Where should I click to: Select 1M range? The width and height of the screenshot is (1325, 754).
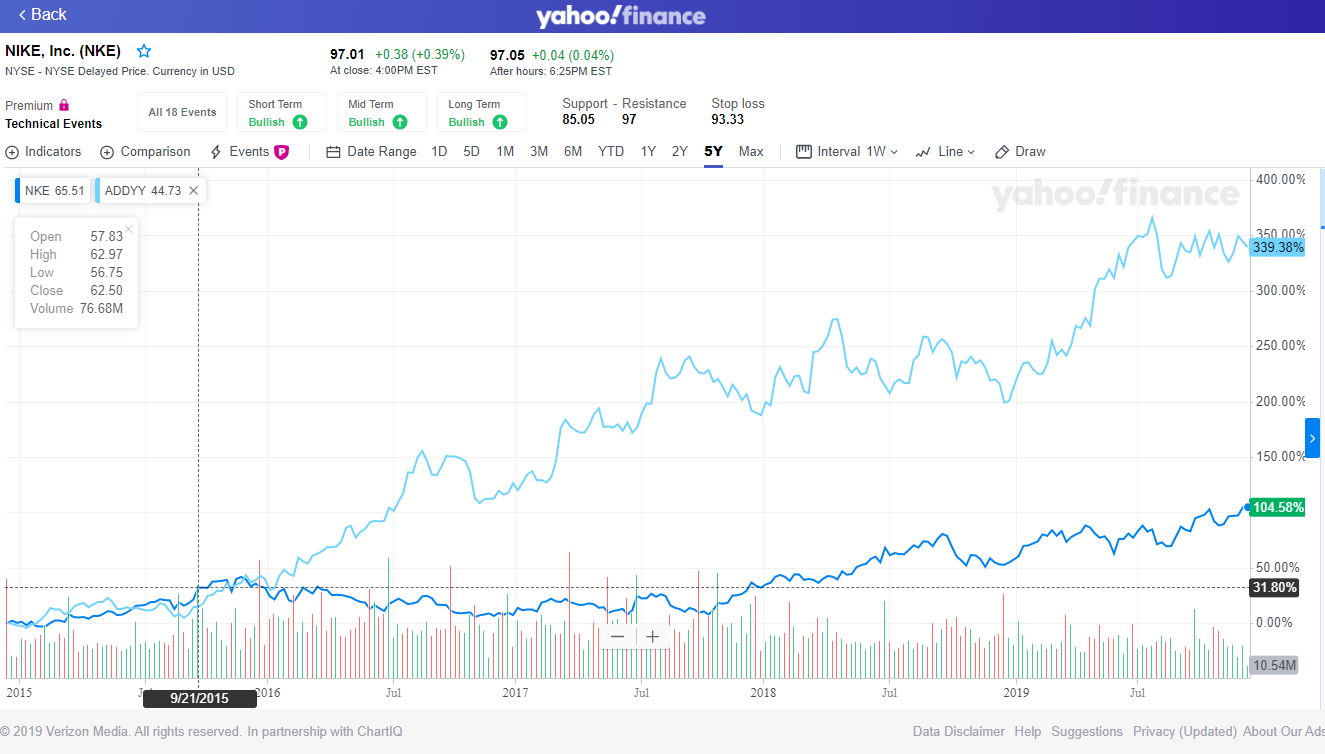click(505, 152)
